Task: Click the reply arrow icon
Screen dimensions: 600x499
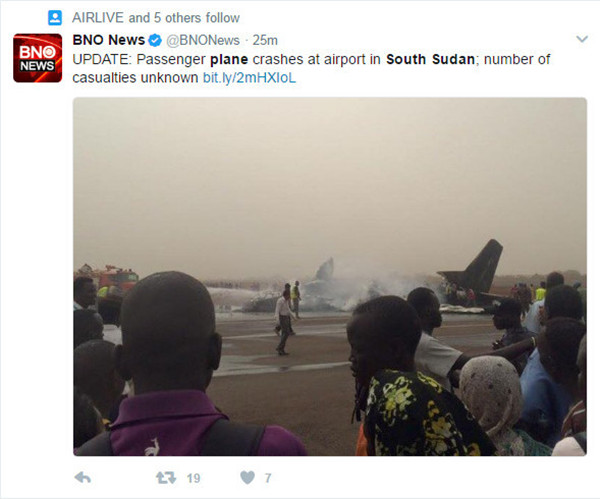Action: pyautogui.click(x=83, y=478)
